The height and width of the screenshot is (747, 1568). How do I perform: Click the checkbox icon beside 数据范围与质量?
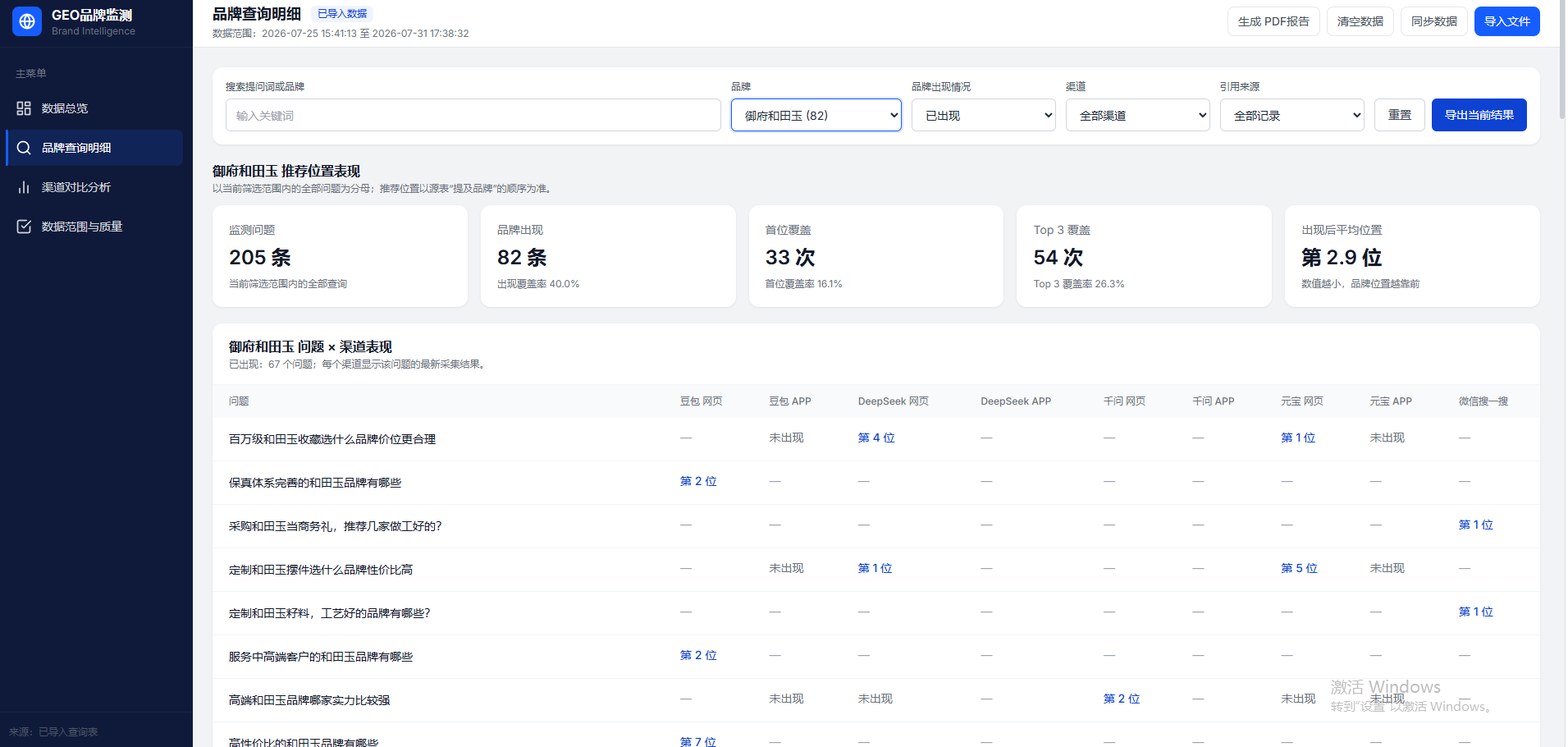(x=24, y=227)
